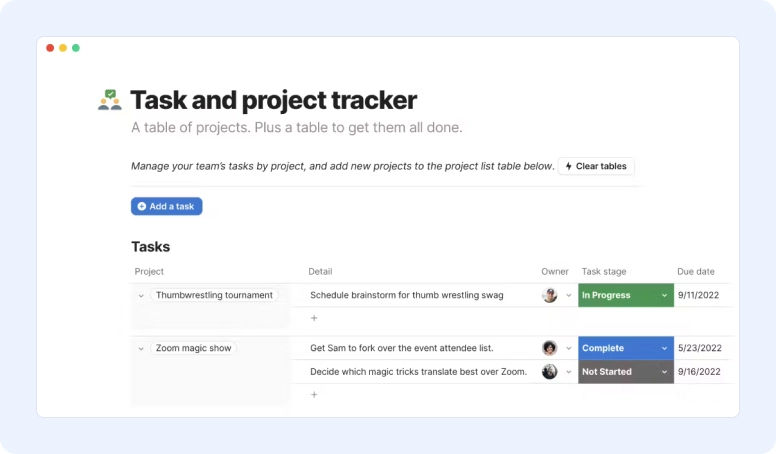Click the Task stage column header

click(x=604, y=271)
